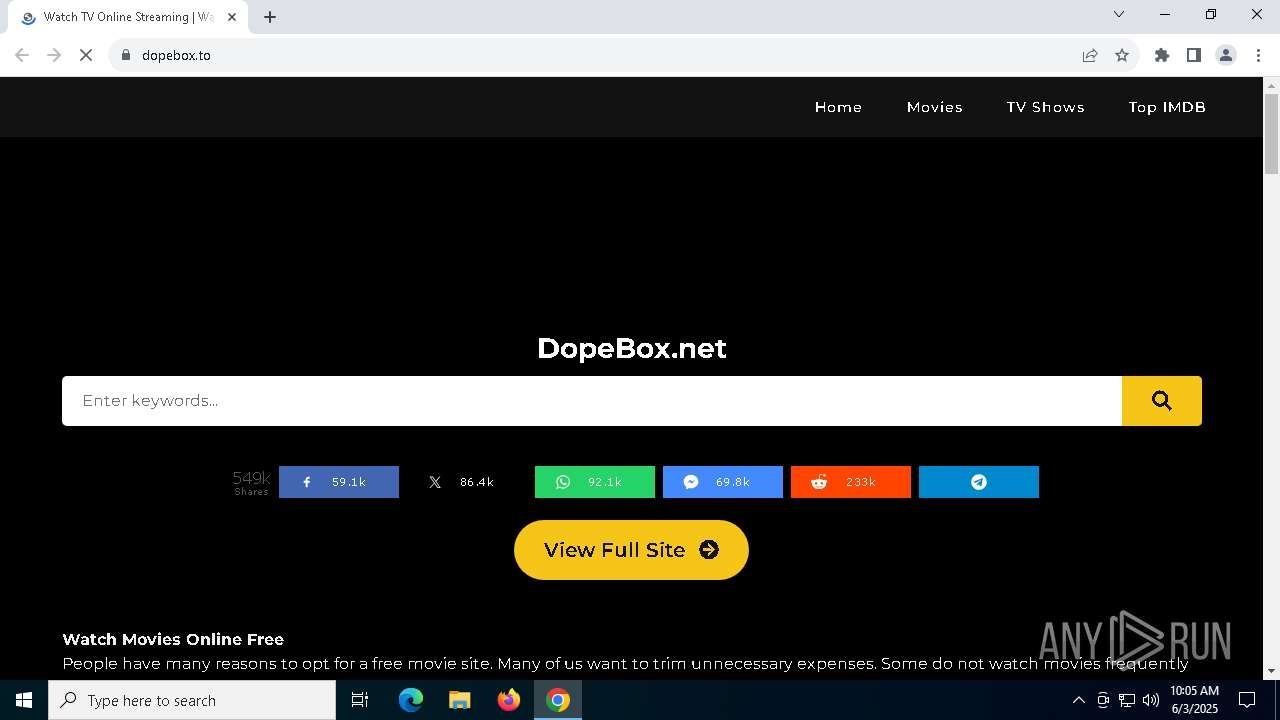Select the Watch TV Online Streaming tab
This screenshot has width=1280, height=720.
pos(127,17)
